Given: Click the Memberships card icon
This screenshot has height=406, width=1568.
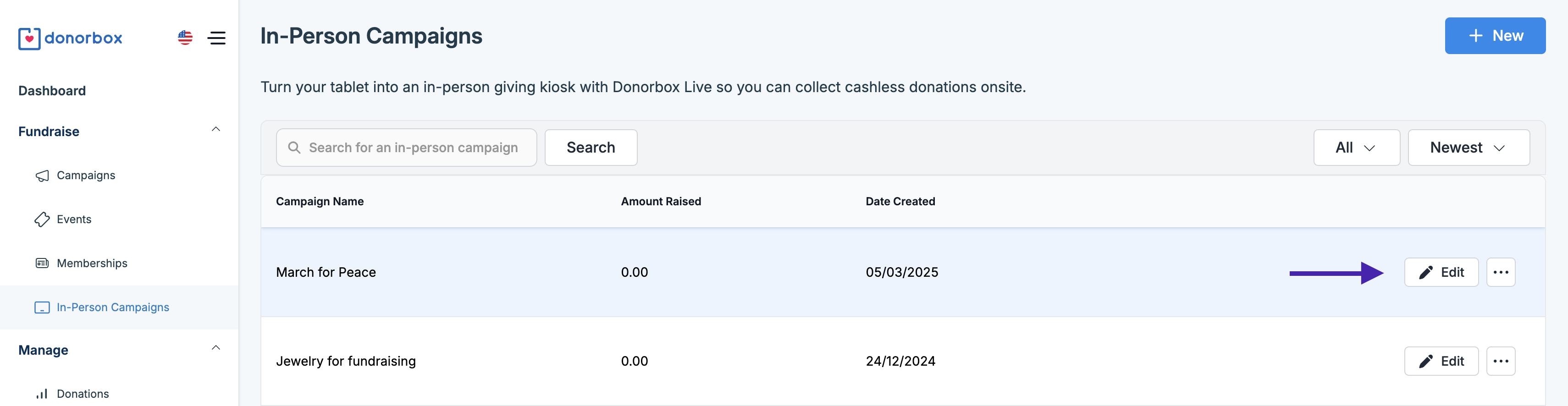Looking at the screenshot, I should tap(42, 263).
